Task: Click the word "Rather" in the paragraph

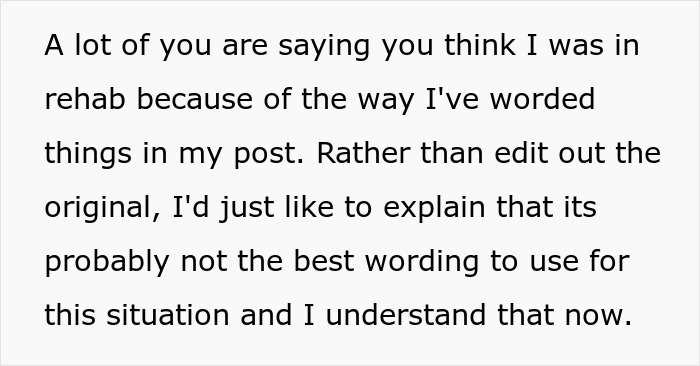Action: [x=363, y=153]
